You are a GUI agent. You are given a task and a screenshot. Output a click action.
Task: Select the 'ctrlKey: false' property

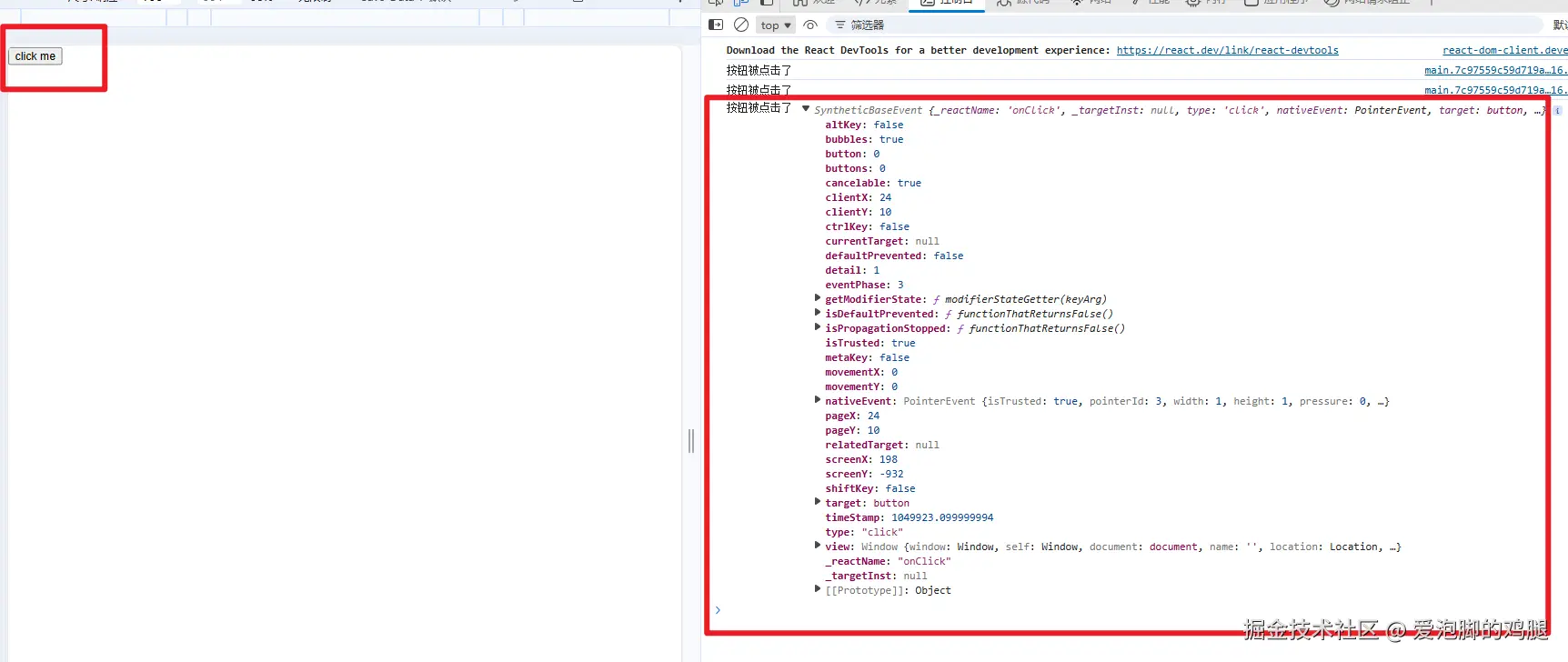pyautogui.click(x=867, y=227)
